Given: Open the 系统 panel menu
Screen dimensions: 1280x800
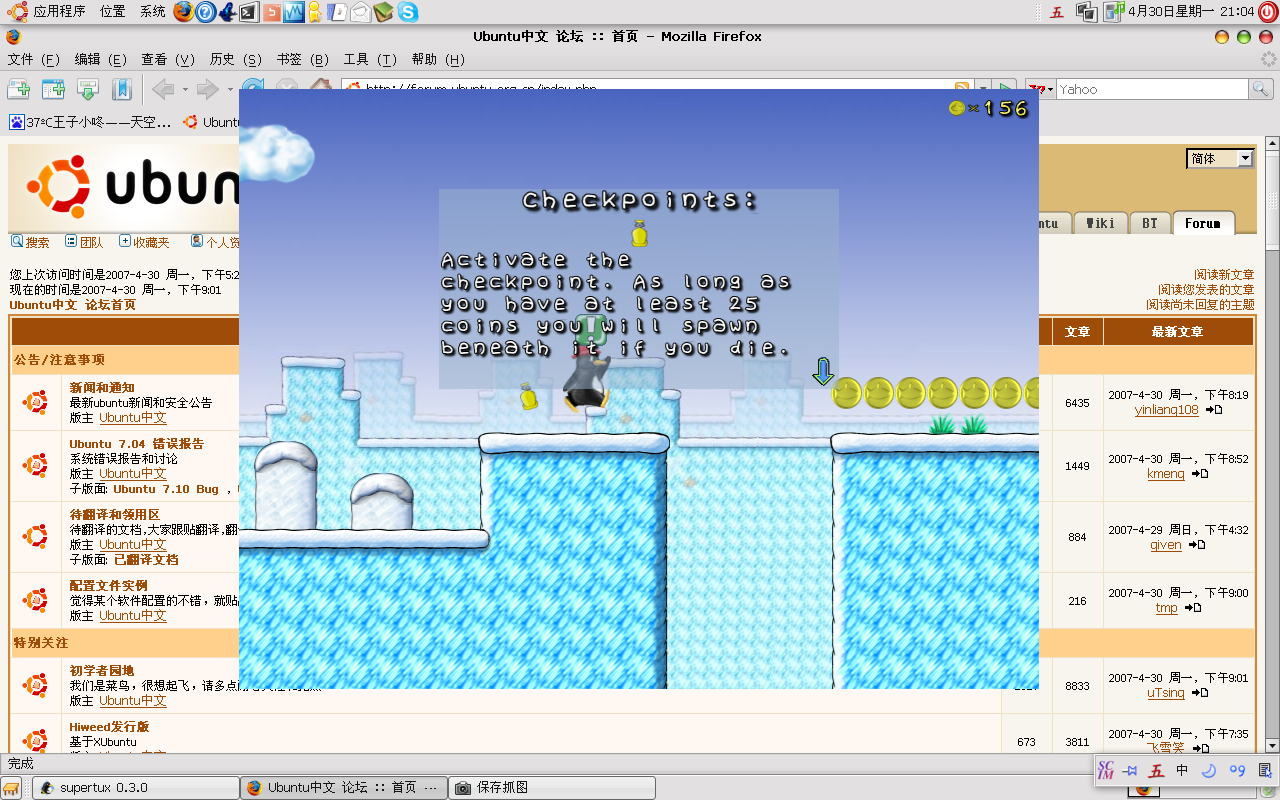Looking at the screenshot, I should pyautogui.click(x=153, y=12).
